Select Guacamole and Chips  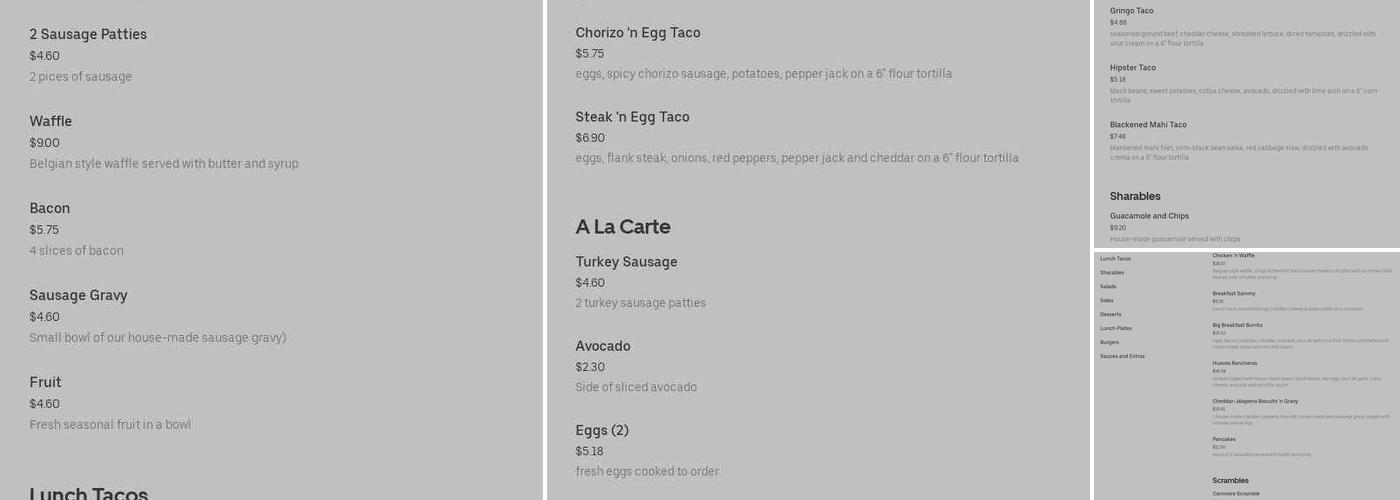coord(1149,216)
